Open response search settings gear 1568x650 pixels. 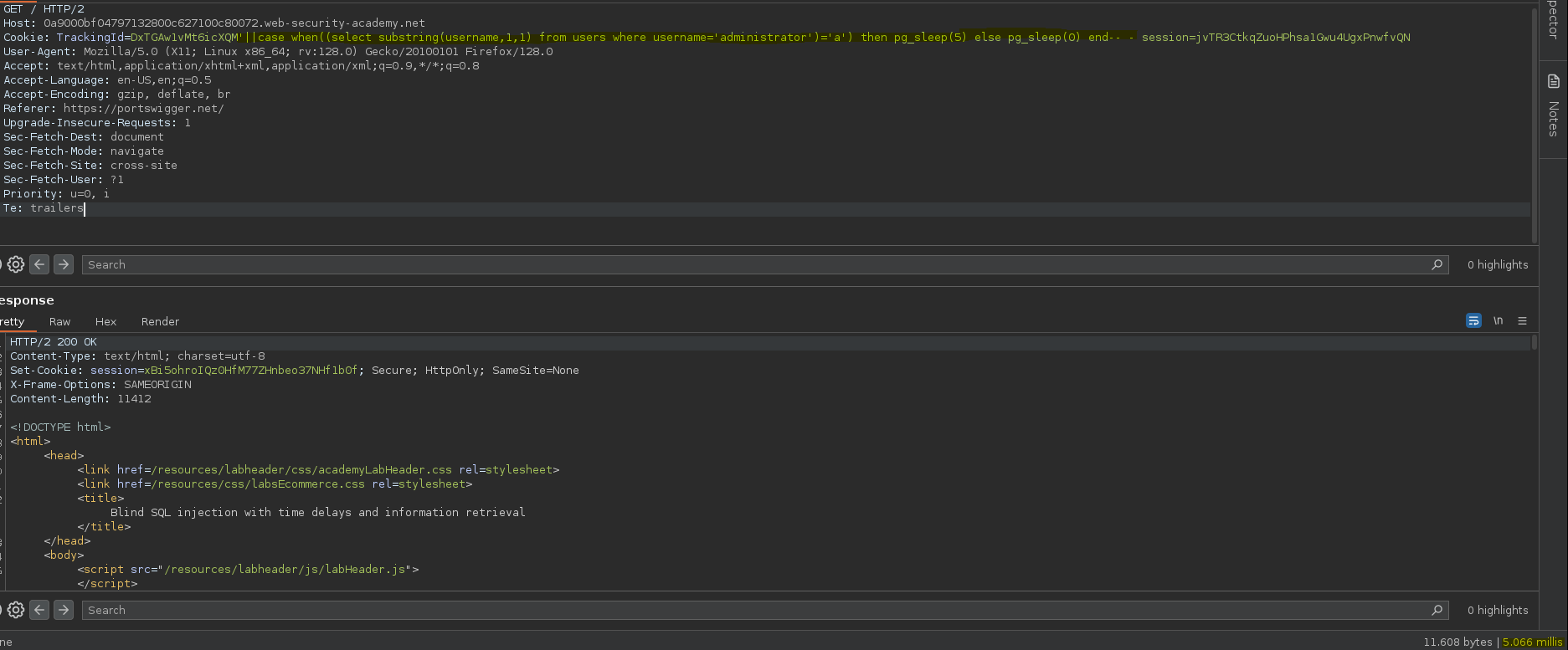click(x=16, y=610)
